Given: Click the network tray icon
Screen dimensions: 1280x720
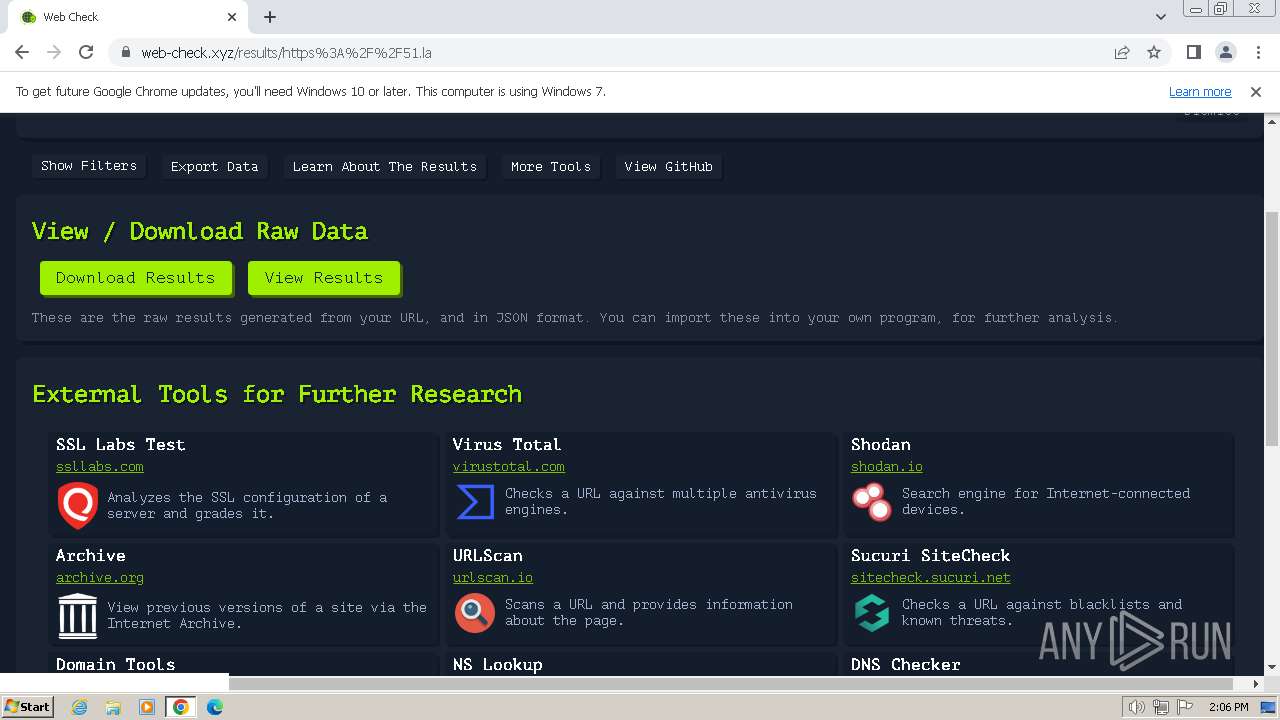Looking at the screenshot, I should pyautogui.click(x=1161, y=707).
